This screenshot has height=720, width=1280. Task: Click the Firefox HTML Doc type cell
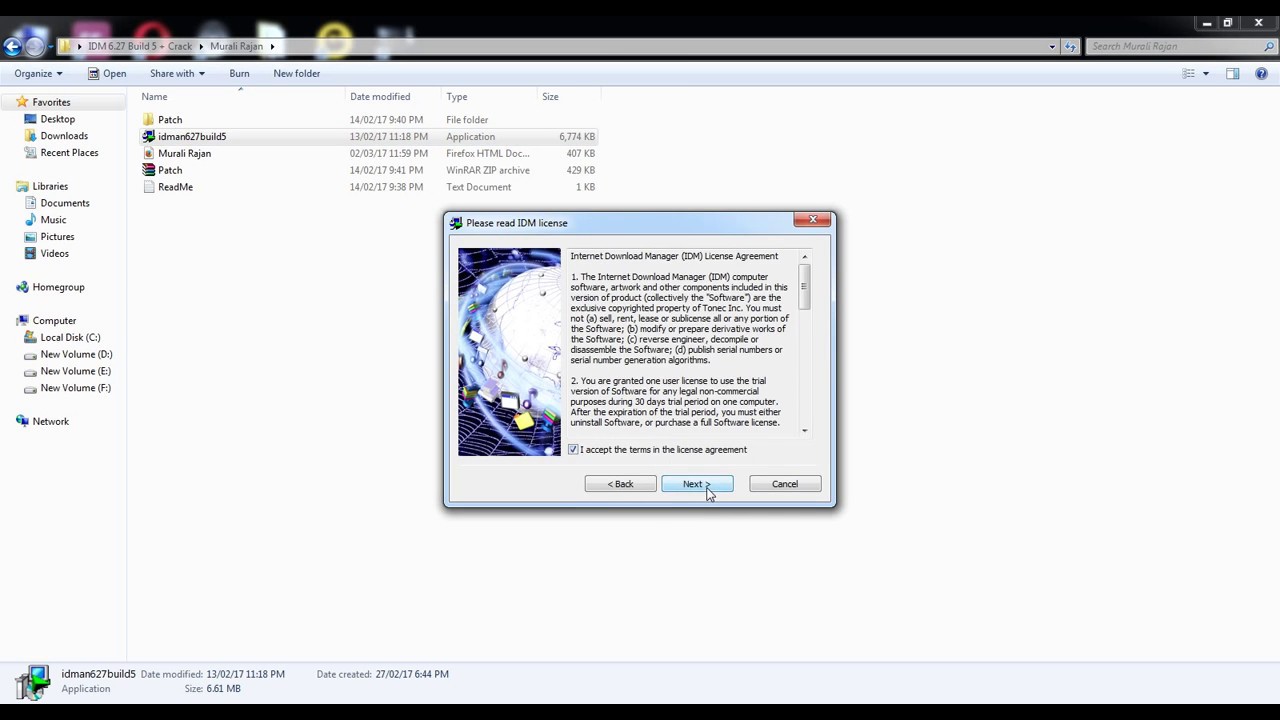(488, 154)
